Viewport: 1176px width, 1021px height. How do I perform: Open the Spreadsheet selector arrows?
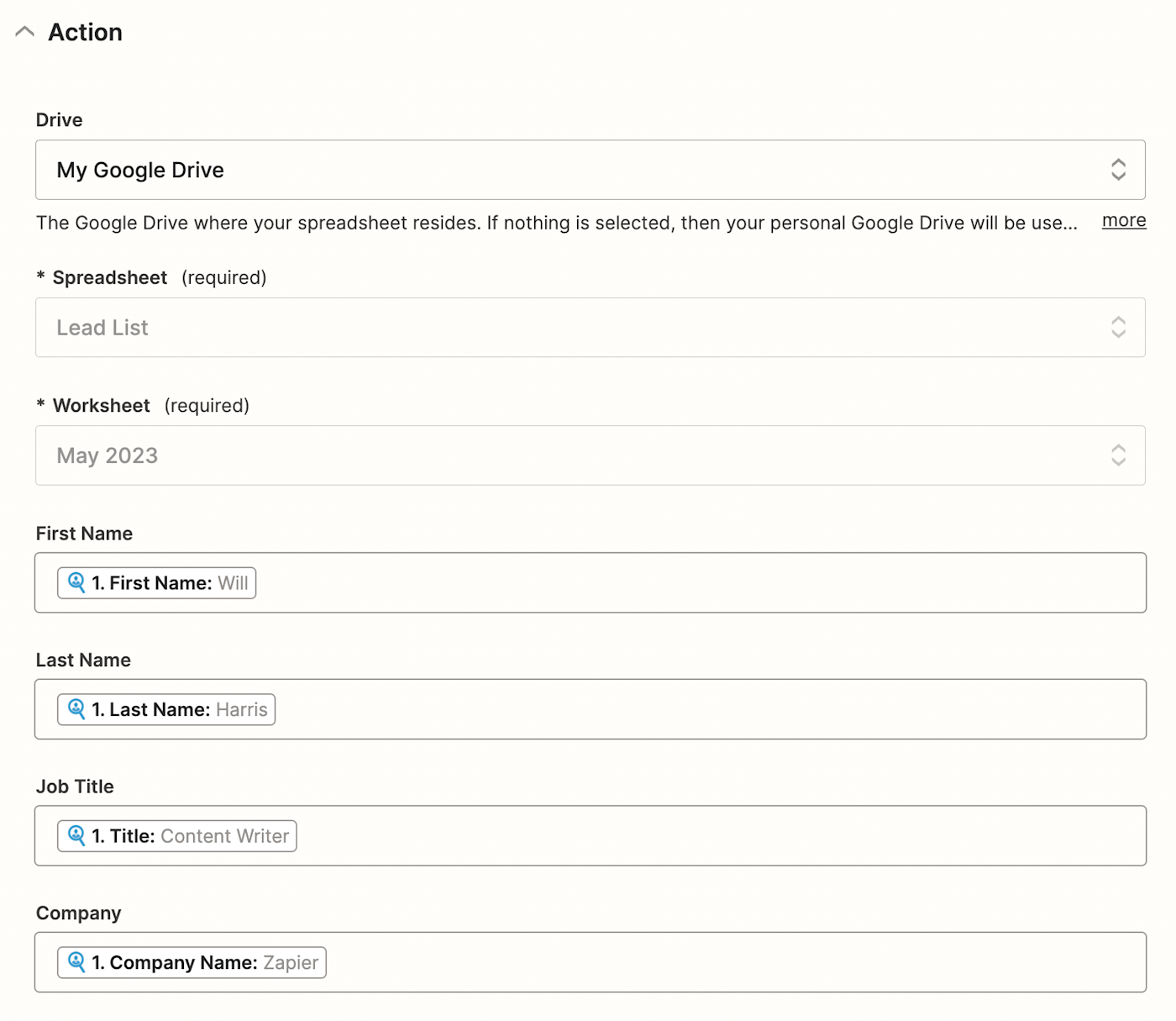(1118, 328)
